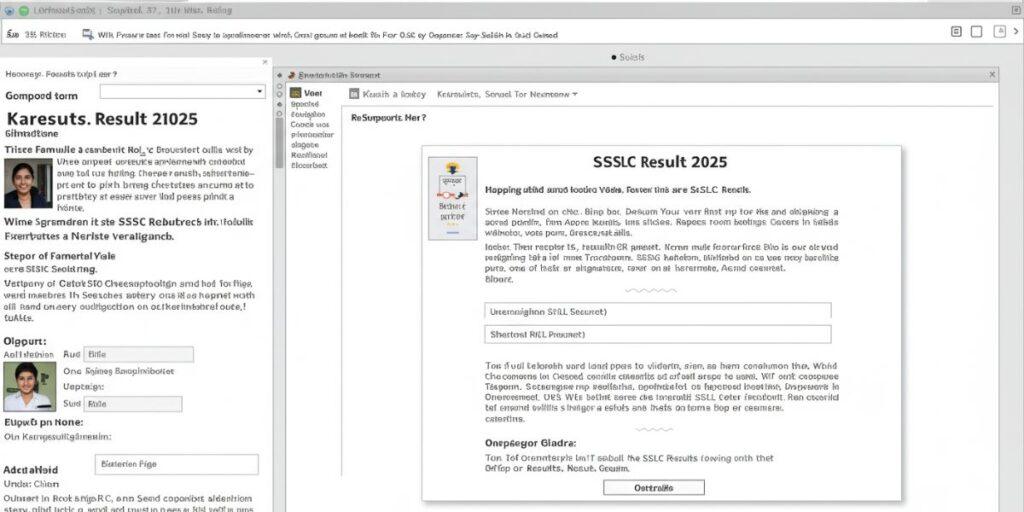Screen dimensions: 1024x512
Task: Click the right chevron at toolbar end
Action: pos(1016,31)
